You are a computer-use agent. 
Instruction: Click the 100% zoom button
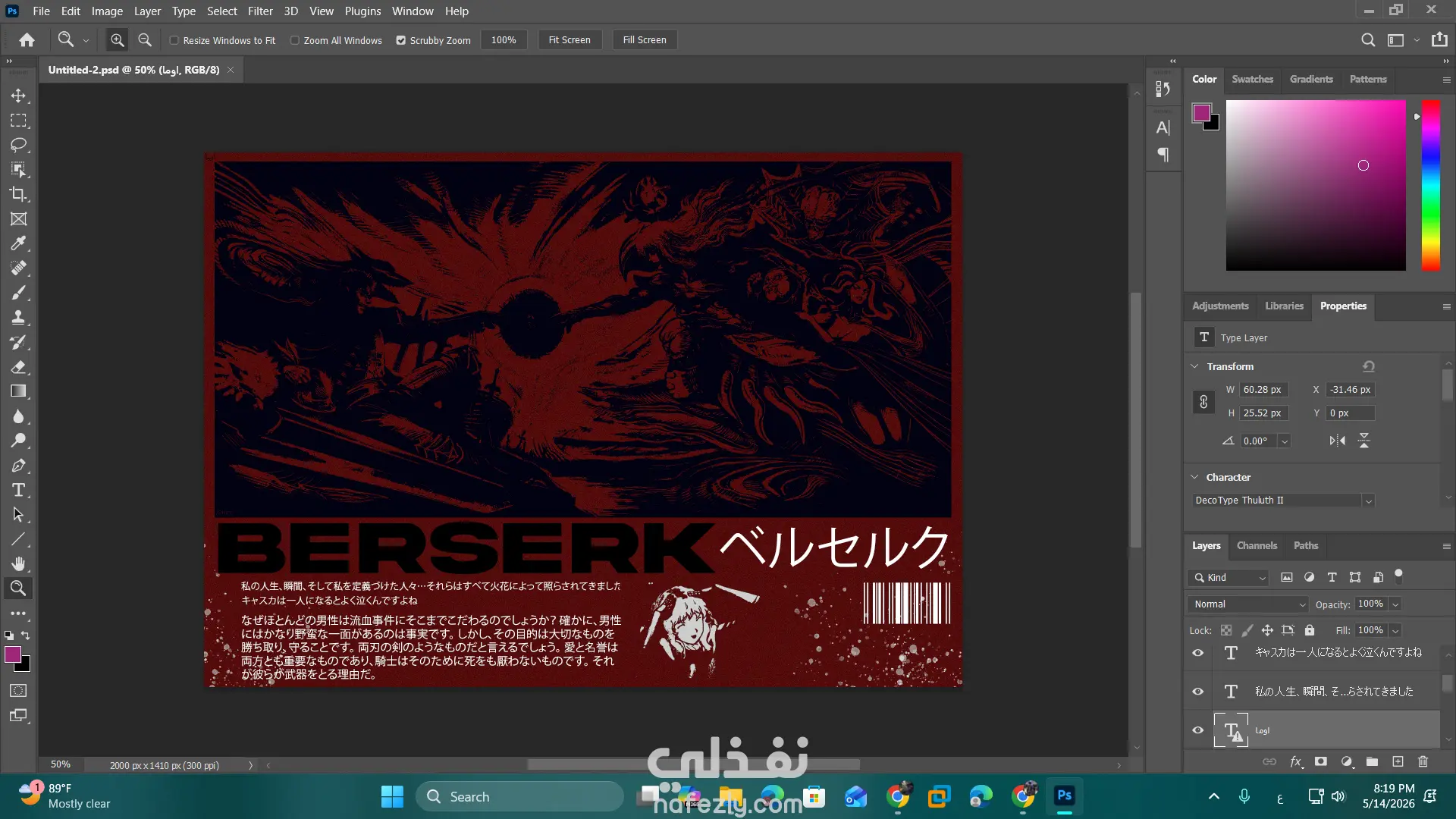point(504,40)
